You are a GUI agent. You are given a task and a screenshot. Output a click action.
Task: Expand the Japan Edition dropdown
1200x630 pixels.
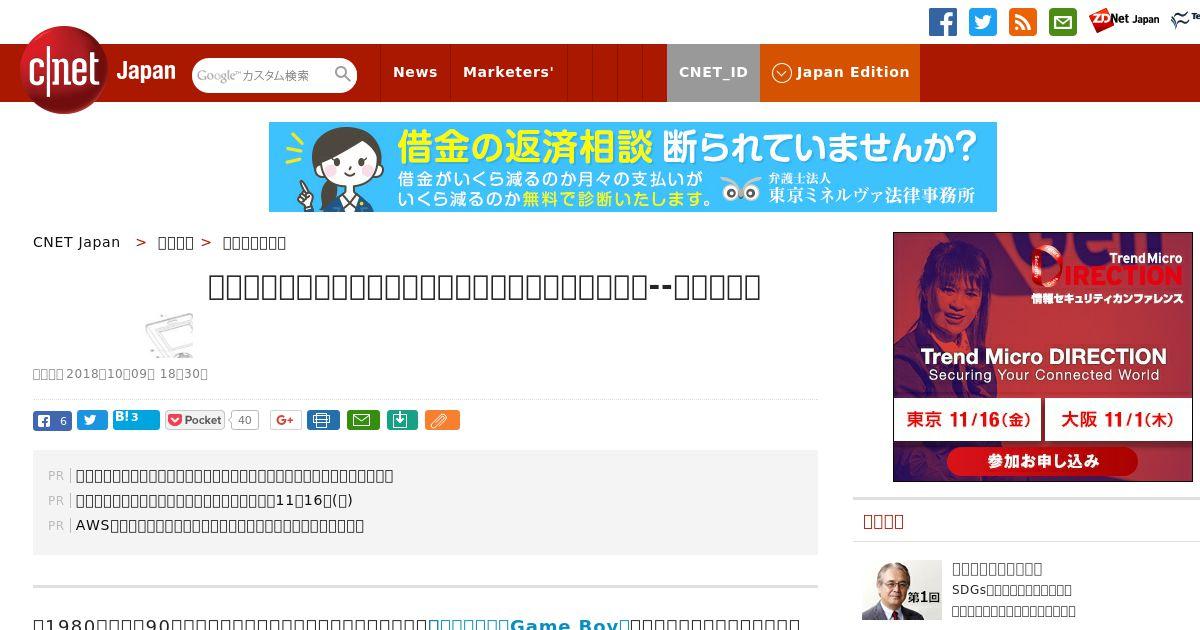tap(840, 72)
